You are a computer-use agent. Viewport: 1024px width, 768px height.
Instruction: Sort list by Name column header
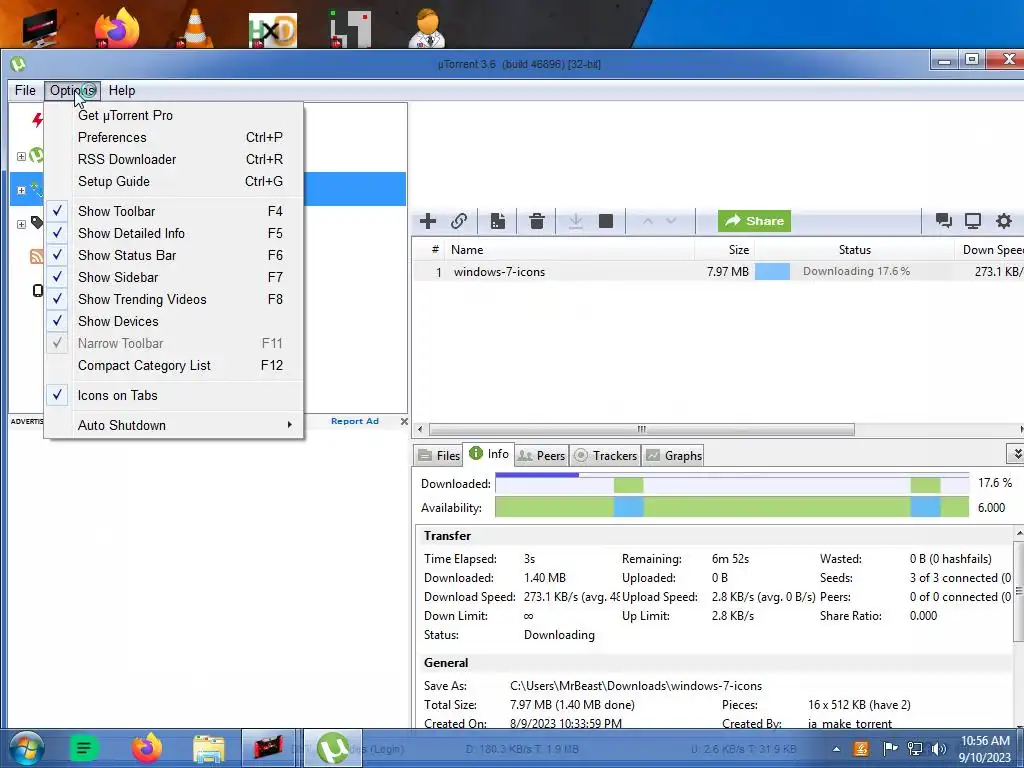[x=569, y=249]
